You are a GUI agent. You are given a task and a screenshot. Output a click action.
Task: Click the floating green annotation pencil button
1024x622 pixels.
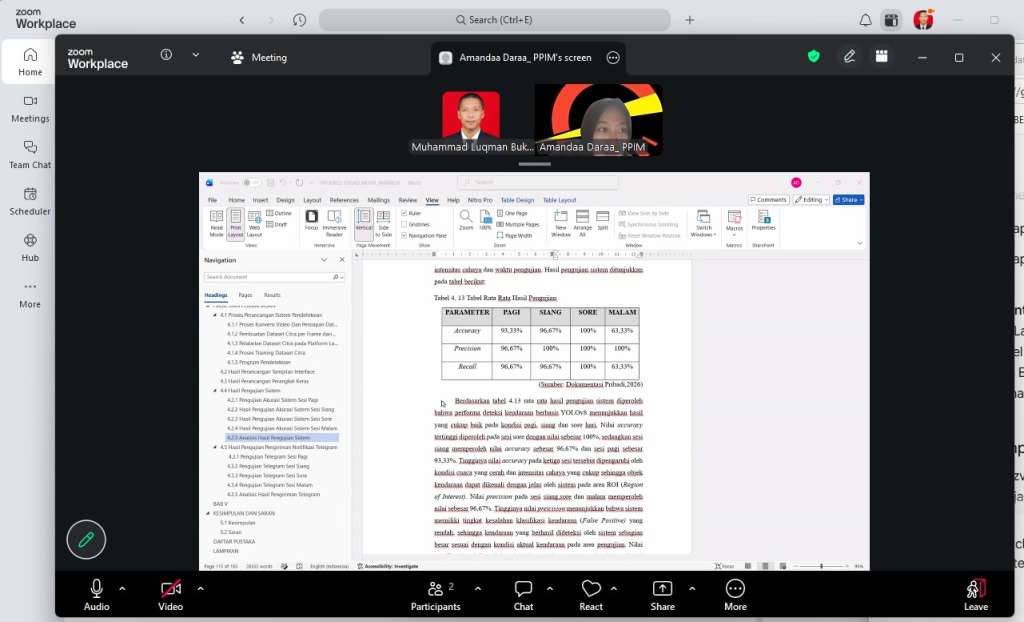(x=86, y=540)
